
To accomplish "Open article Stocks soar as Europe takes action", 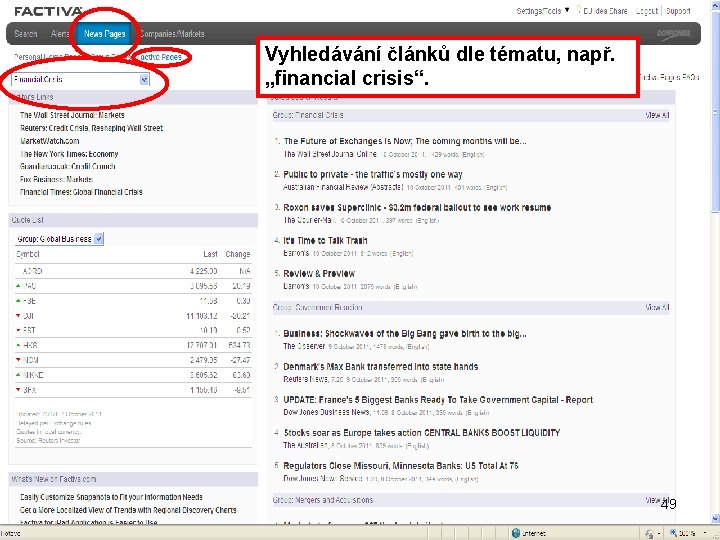I will pos(422,433).
